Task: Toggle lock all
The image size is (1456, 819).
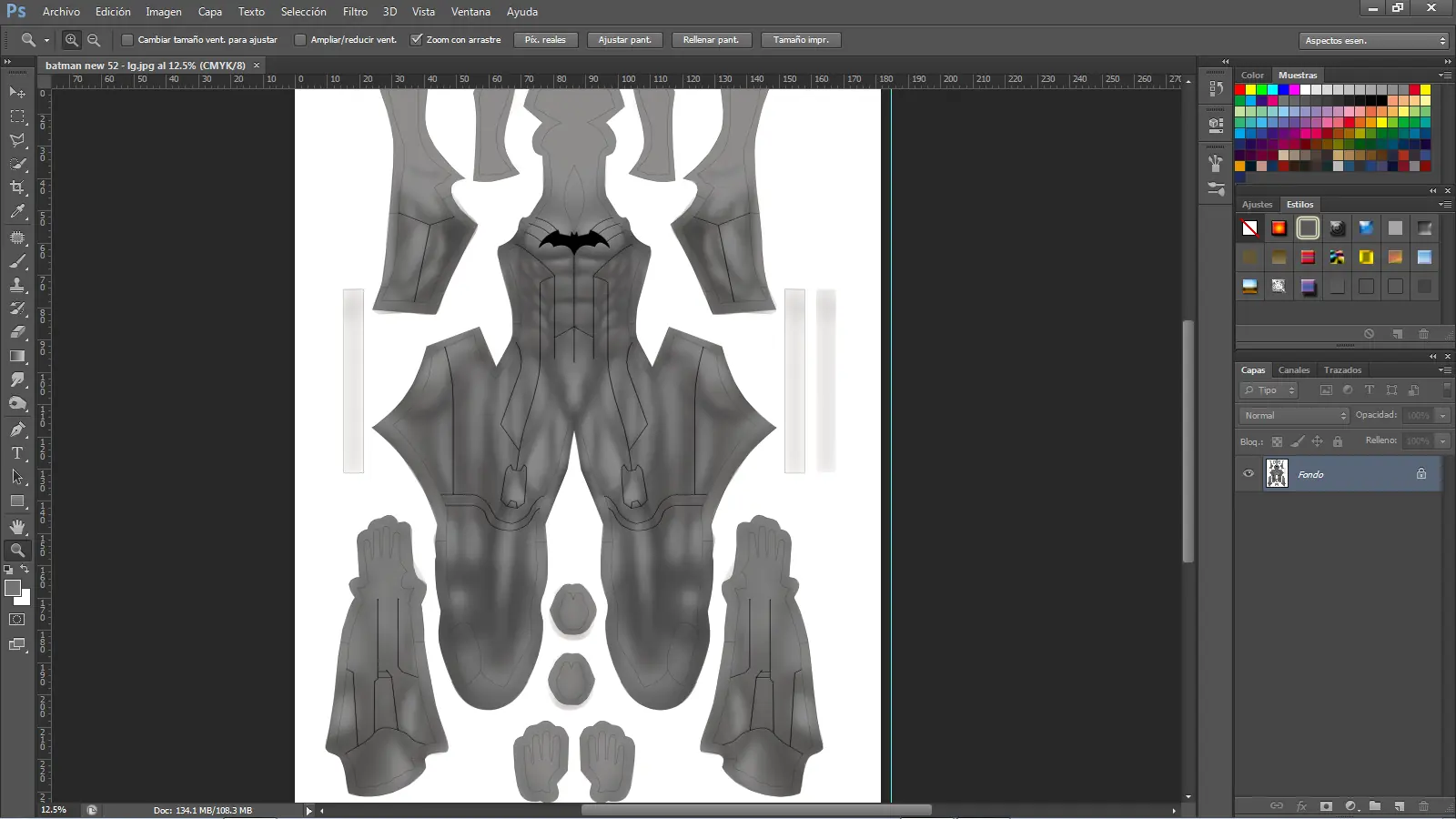Action: coord(1338,441)
